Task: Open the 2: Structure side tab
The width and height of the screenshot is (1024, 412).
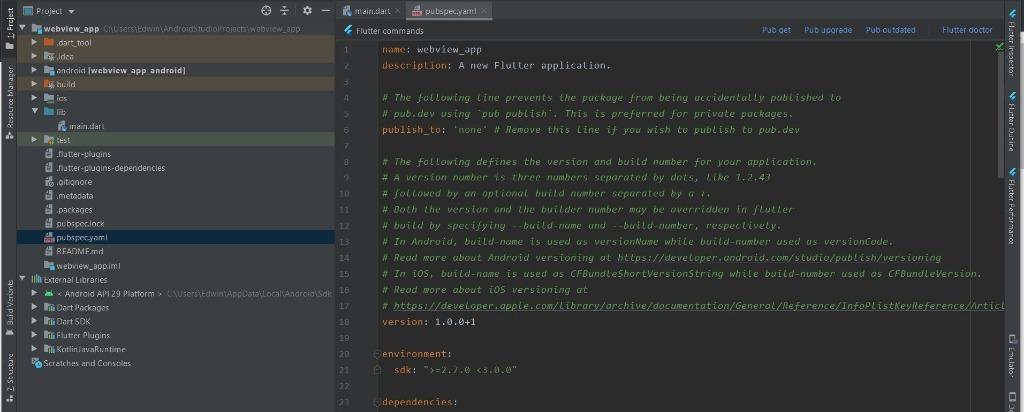Action: (9, 376)
